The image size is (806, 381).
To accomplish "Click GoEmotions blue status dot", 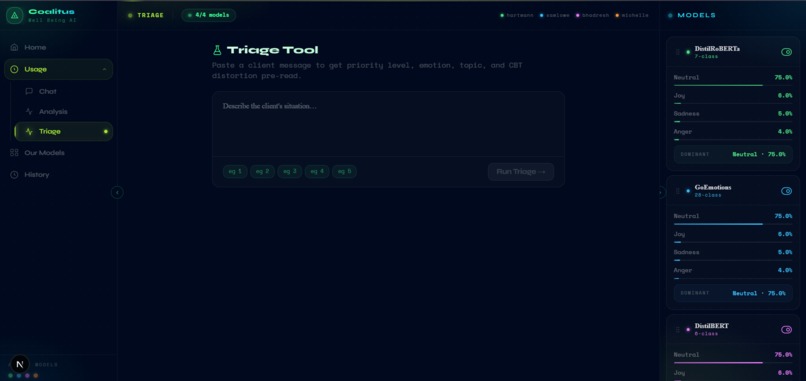I will tap(688, 191).
